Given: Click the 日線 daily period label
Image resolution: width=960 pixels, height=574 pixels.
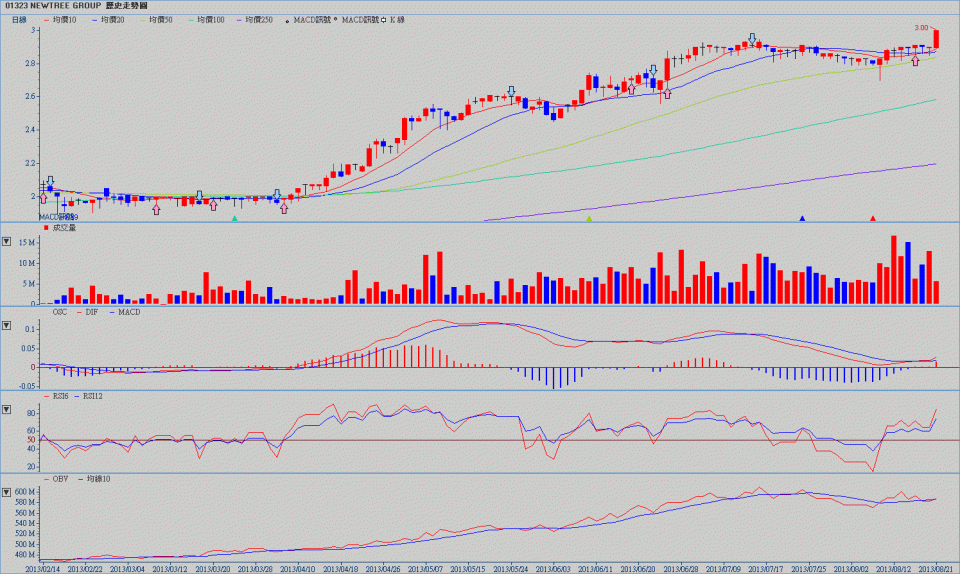Looking at the screenshot, I should click(19, 19).
